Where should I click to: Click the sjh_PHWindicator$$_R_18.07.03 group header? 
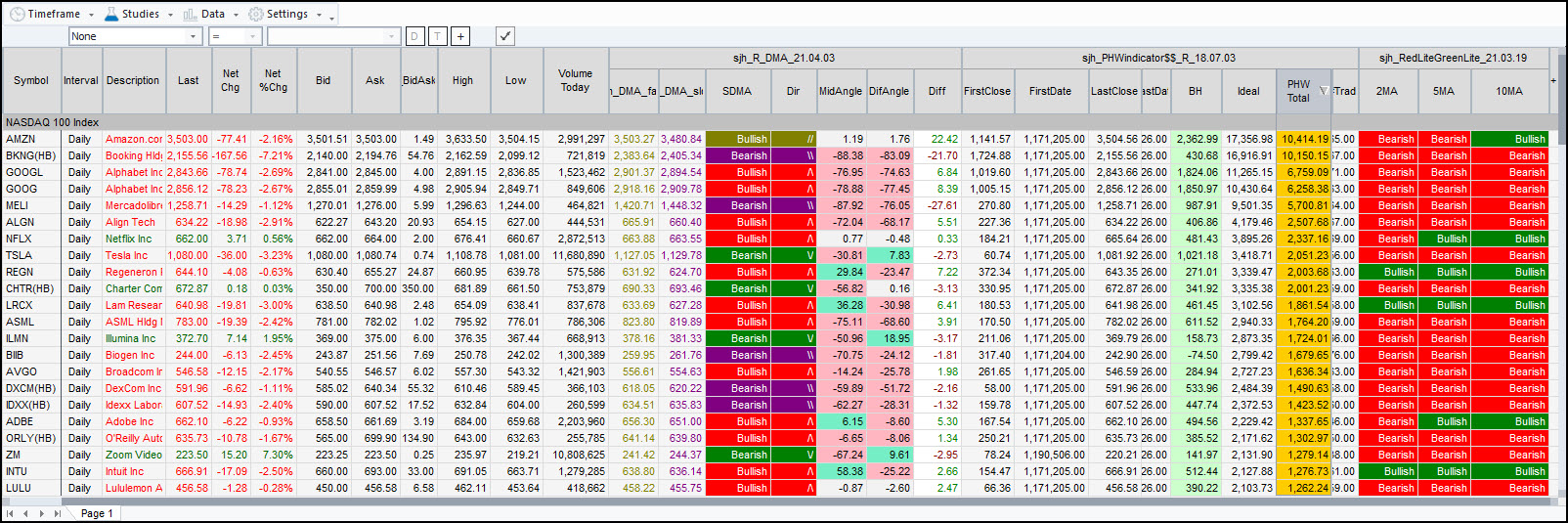(x=1158, y=58)
